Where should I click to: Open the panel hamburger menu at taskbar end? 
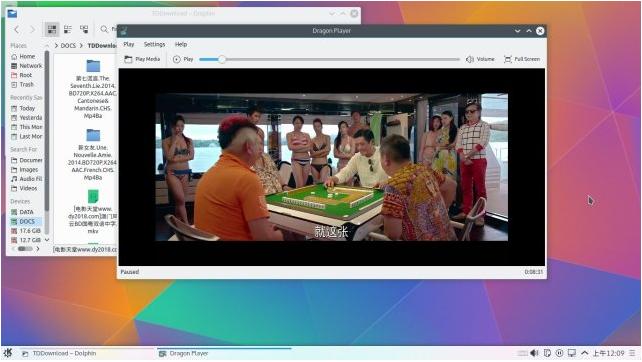coord(633,353)
